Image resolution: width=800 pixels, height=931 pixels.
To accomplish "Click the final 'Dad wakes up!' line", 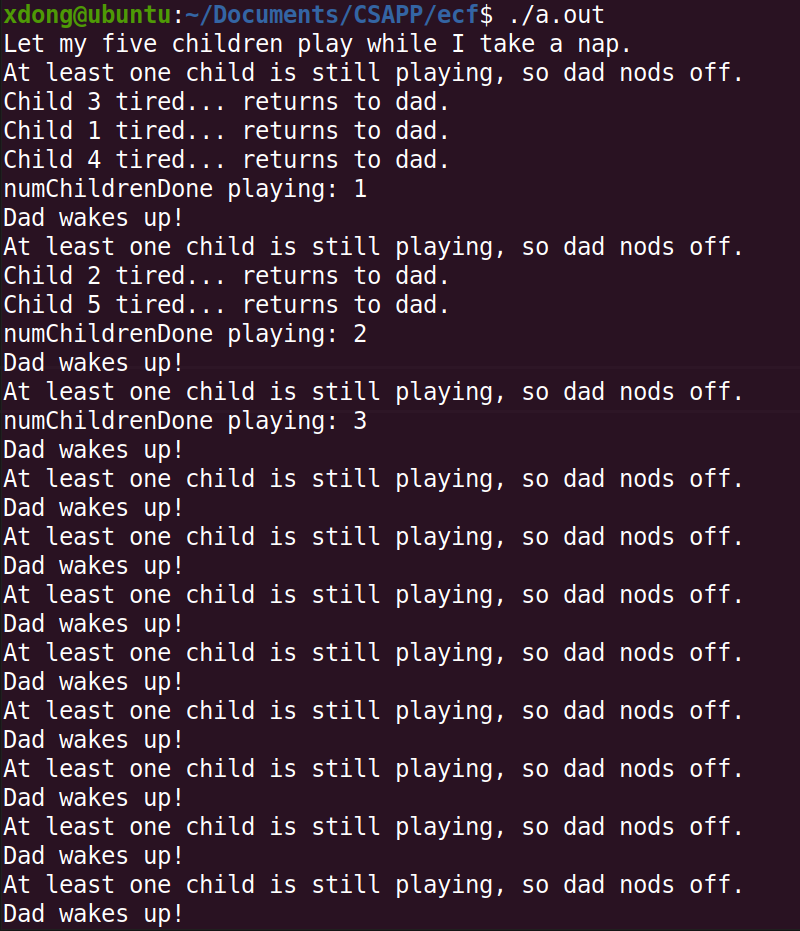I will point(93,914).
